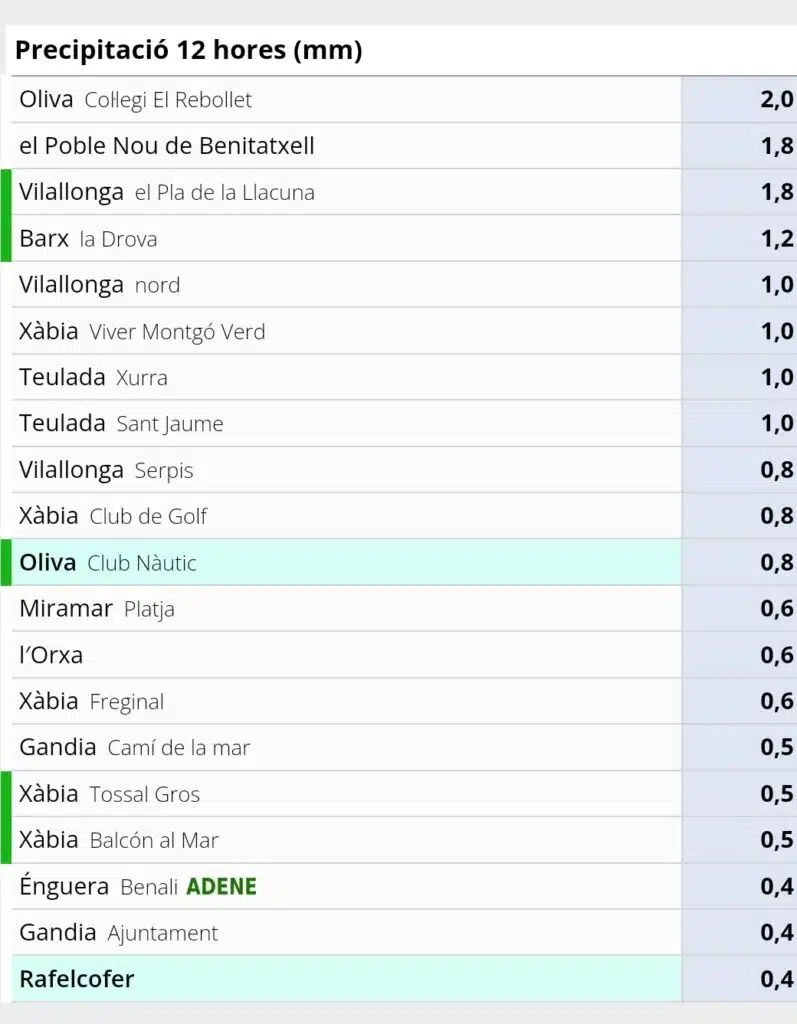The image size is (797, 1024).
Task: Select el Poble Nou de Benitatxell row
Action: tap(404, 146)
